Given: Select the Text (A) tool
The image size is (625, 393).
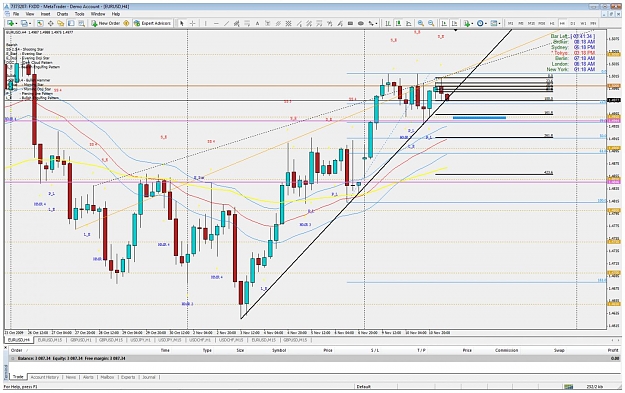Looking at the screenshot, I should 257,24.
